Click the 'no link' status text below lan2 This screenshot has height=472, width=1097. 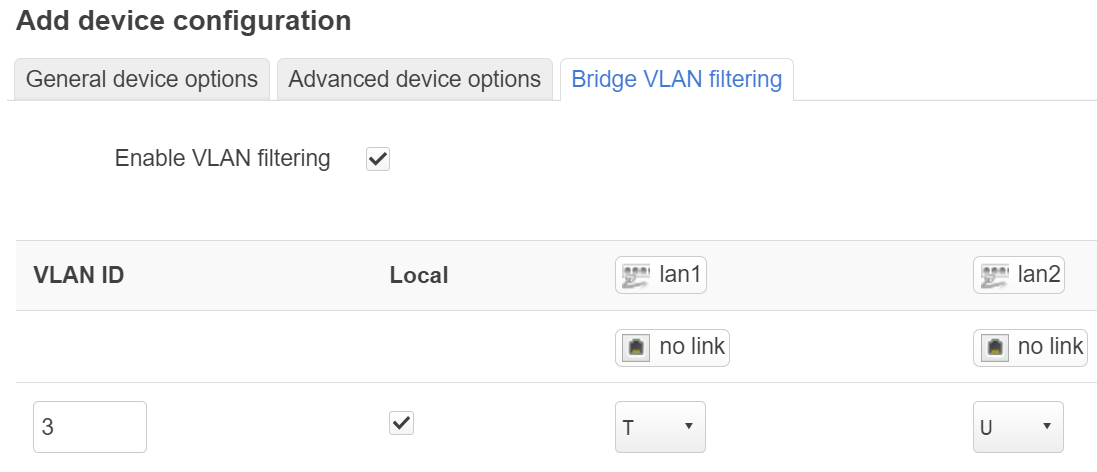coord(1050,346)
